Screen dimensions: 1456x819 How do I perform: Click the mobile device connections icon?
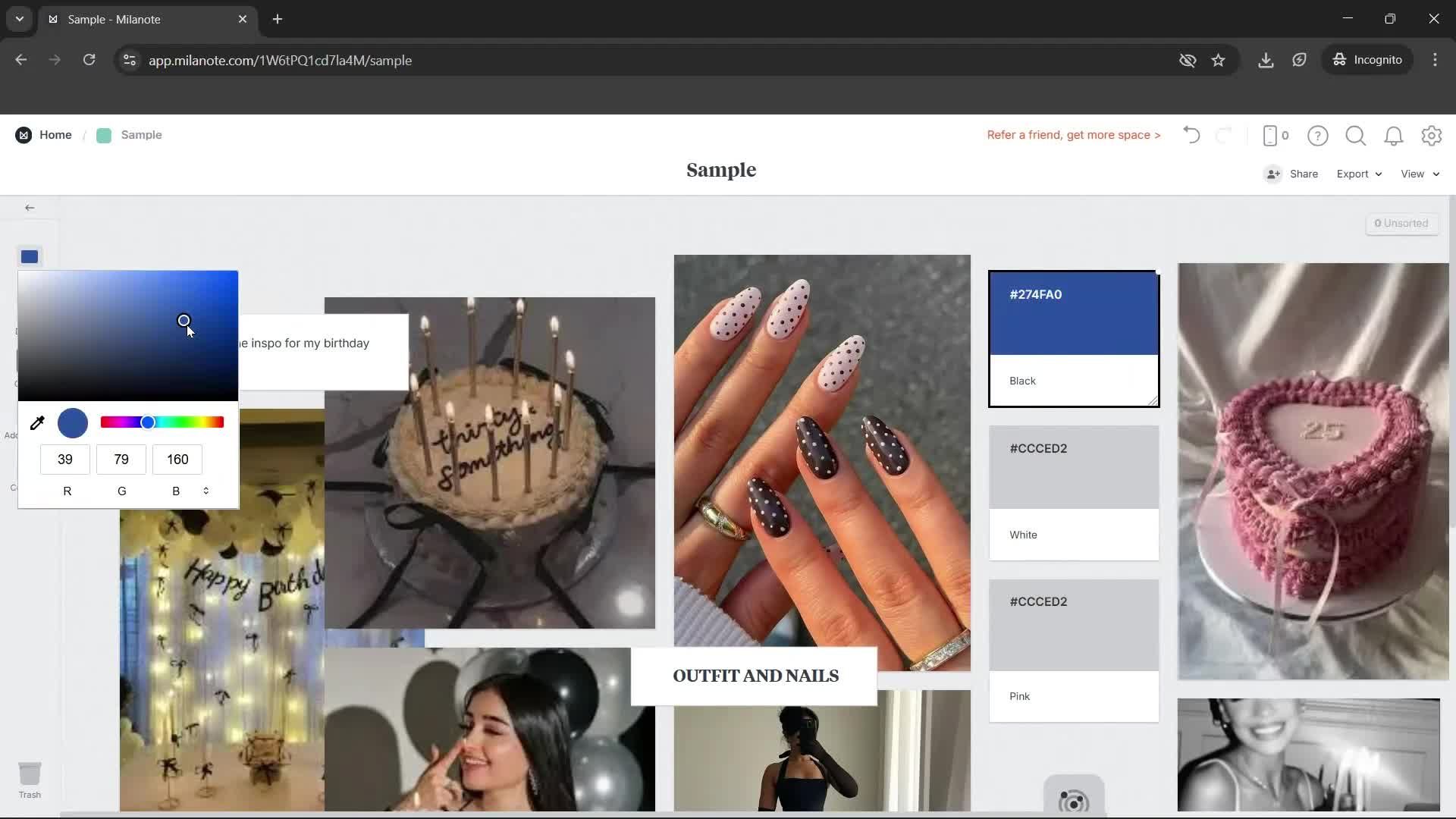click(x=1272, y=135)
